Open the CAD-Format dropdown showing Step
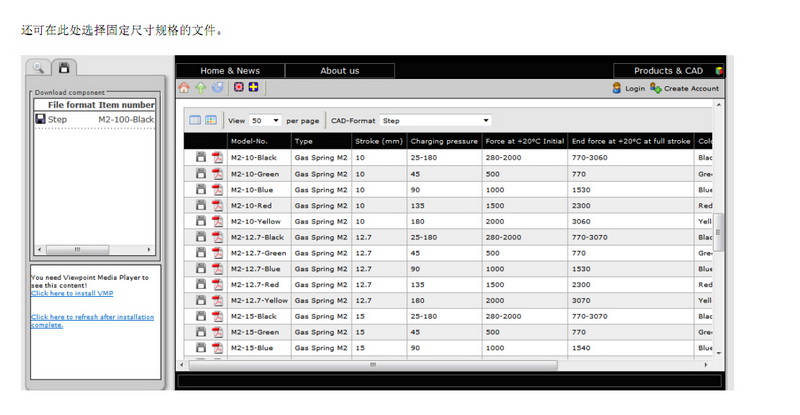This screenshot has height=415, width=800. coord(435,120)
